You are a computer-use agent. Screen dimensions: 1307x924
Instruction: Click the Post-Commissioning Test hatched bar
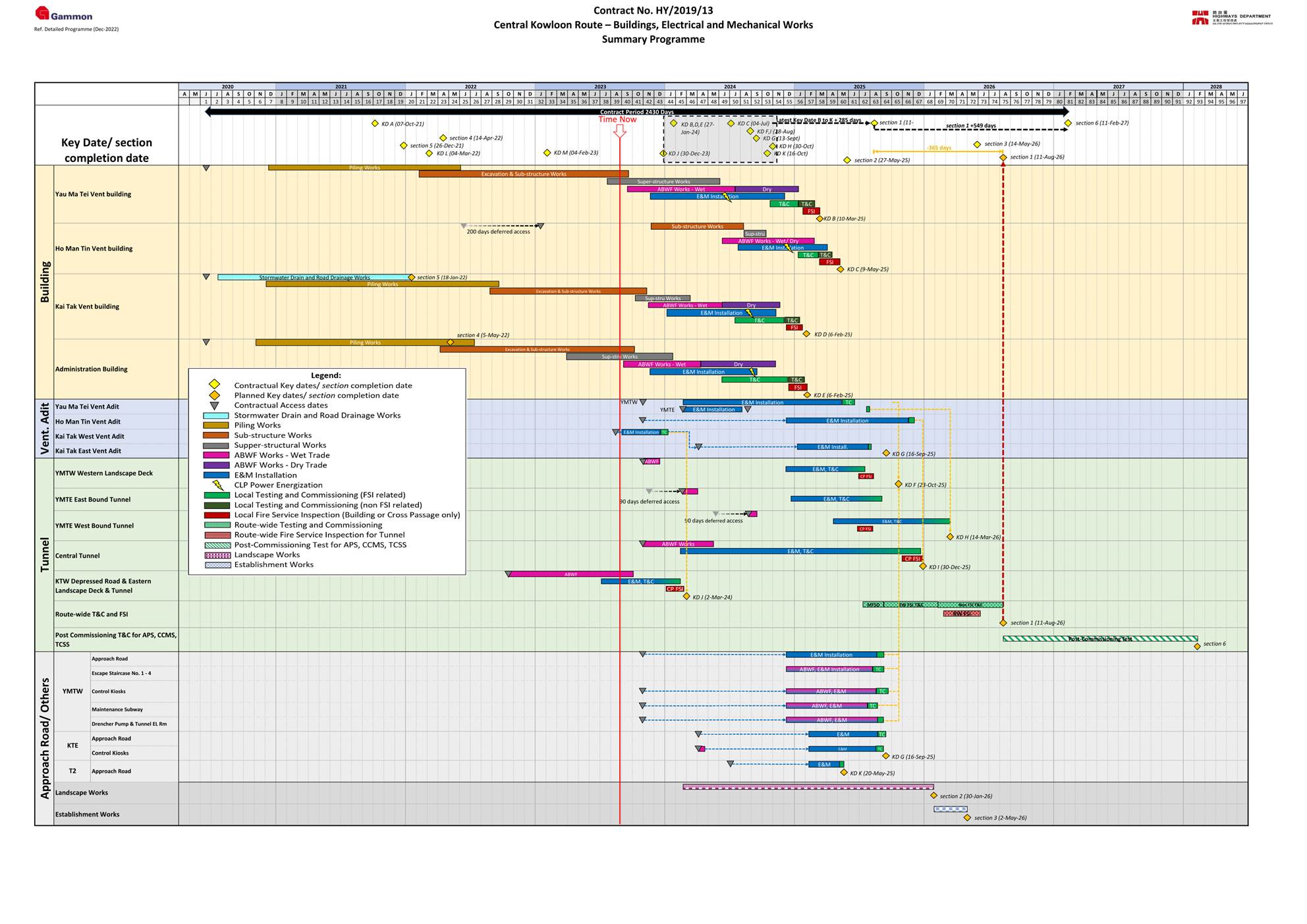coord(1099,639)
